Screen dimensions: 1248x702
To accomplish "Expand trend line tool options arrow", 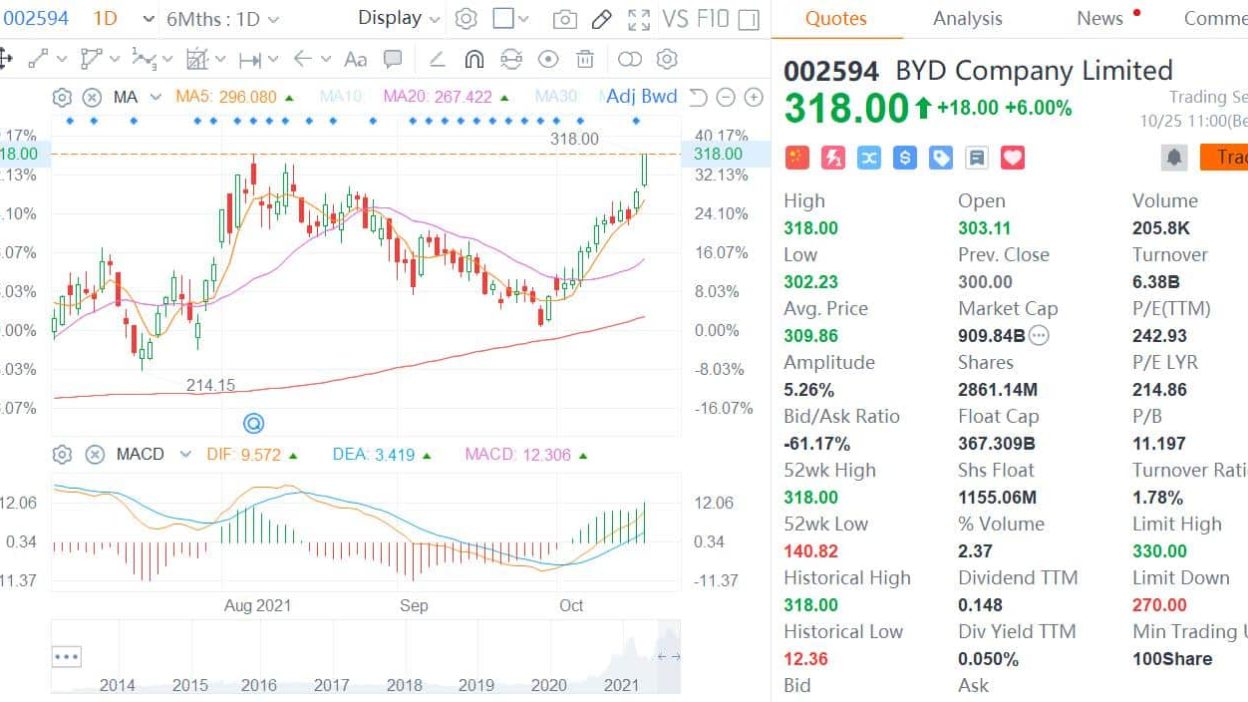I will point(62,60).
